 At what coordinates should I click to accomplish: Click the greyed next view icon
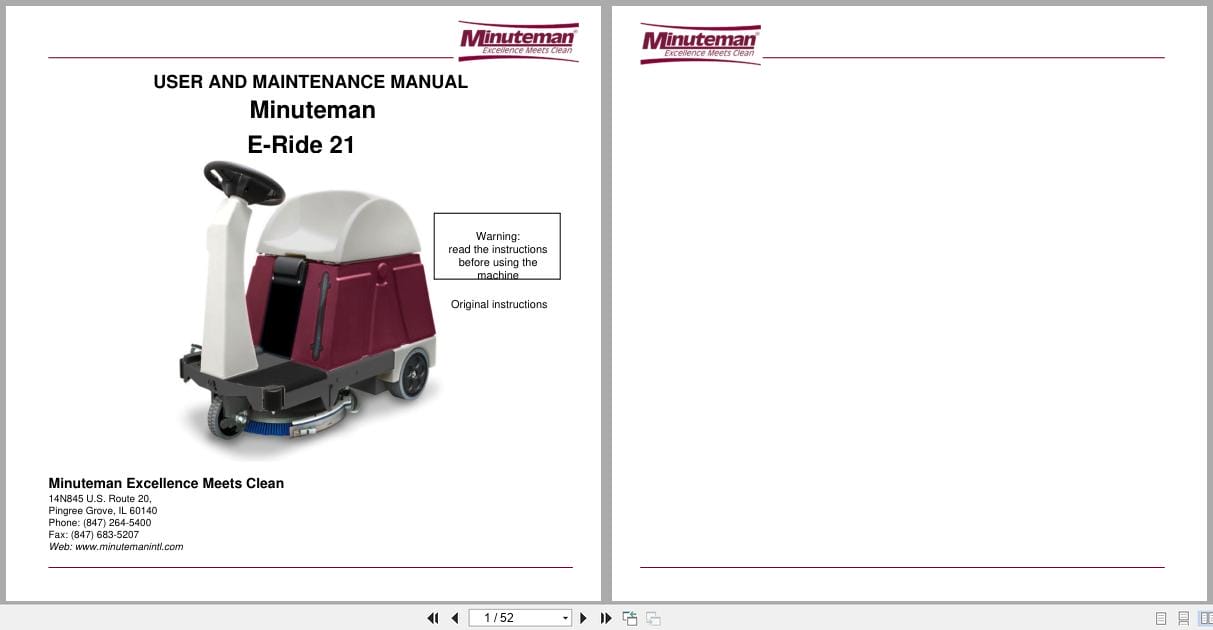tap(651, 618)
